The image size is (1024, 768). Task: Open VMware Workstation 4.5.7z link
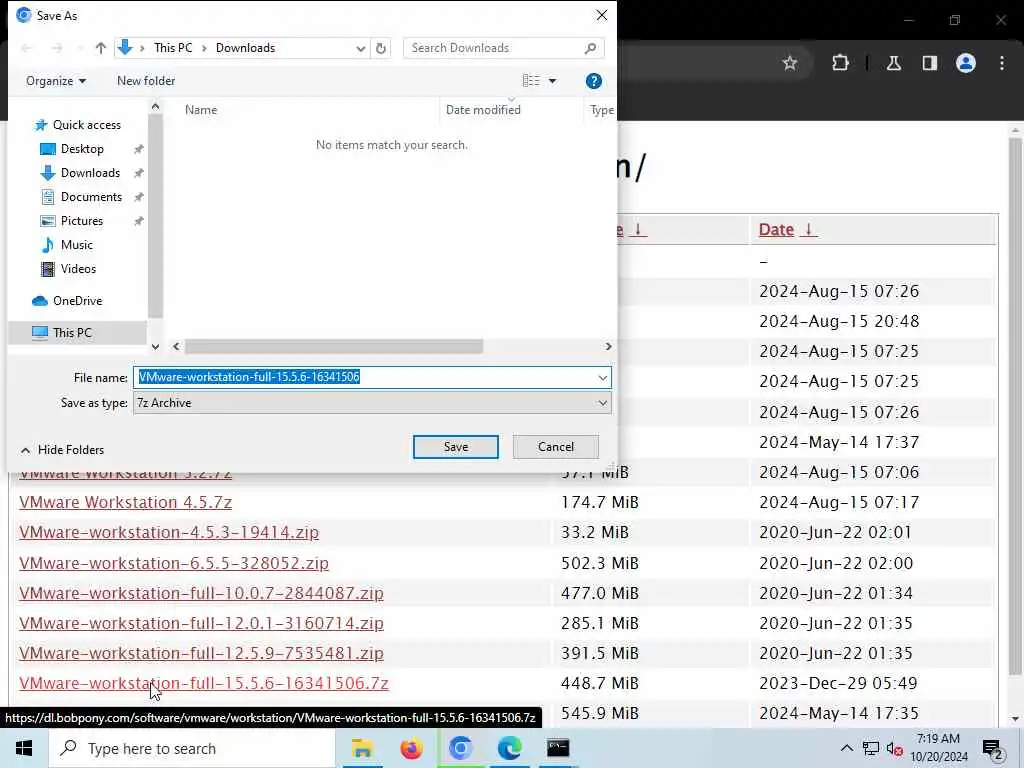tap(125, 502)
